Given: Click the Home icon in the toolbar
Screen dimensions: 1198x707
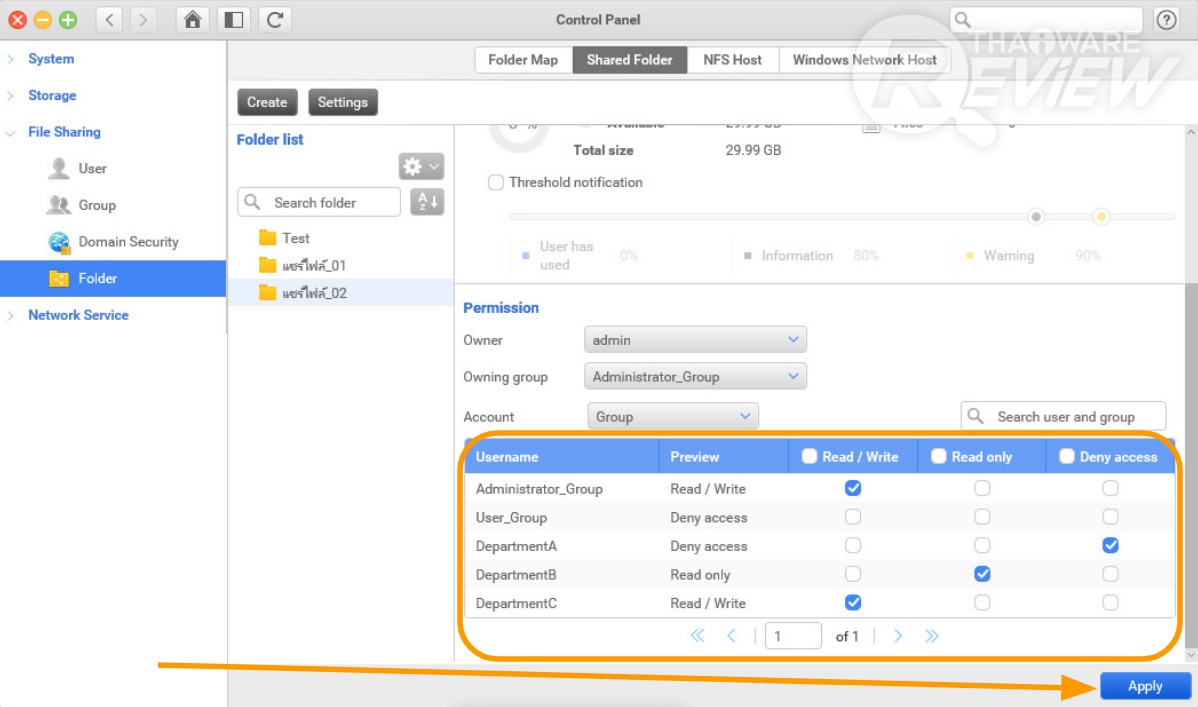Looking at the screenshot, I should pos(193,20).
